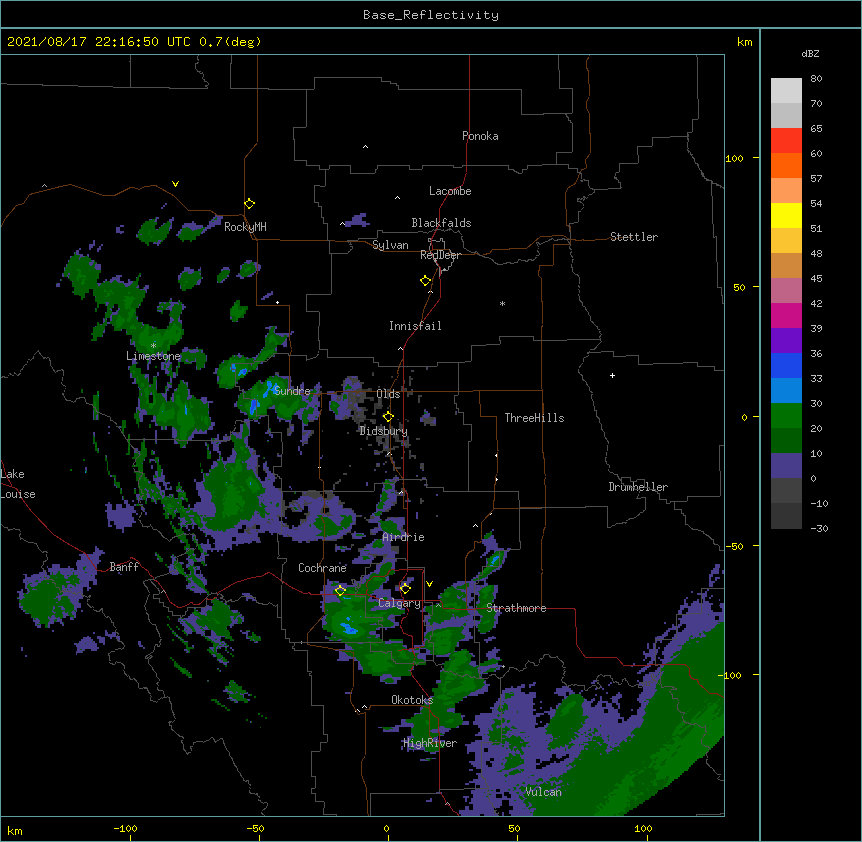Viewport: 862px width, 842px height.
Task: Click the yellow V marker east of Calgary
Action: tap(429, 584)
